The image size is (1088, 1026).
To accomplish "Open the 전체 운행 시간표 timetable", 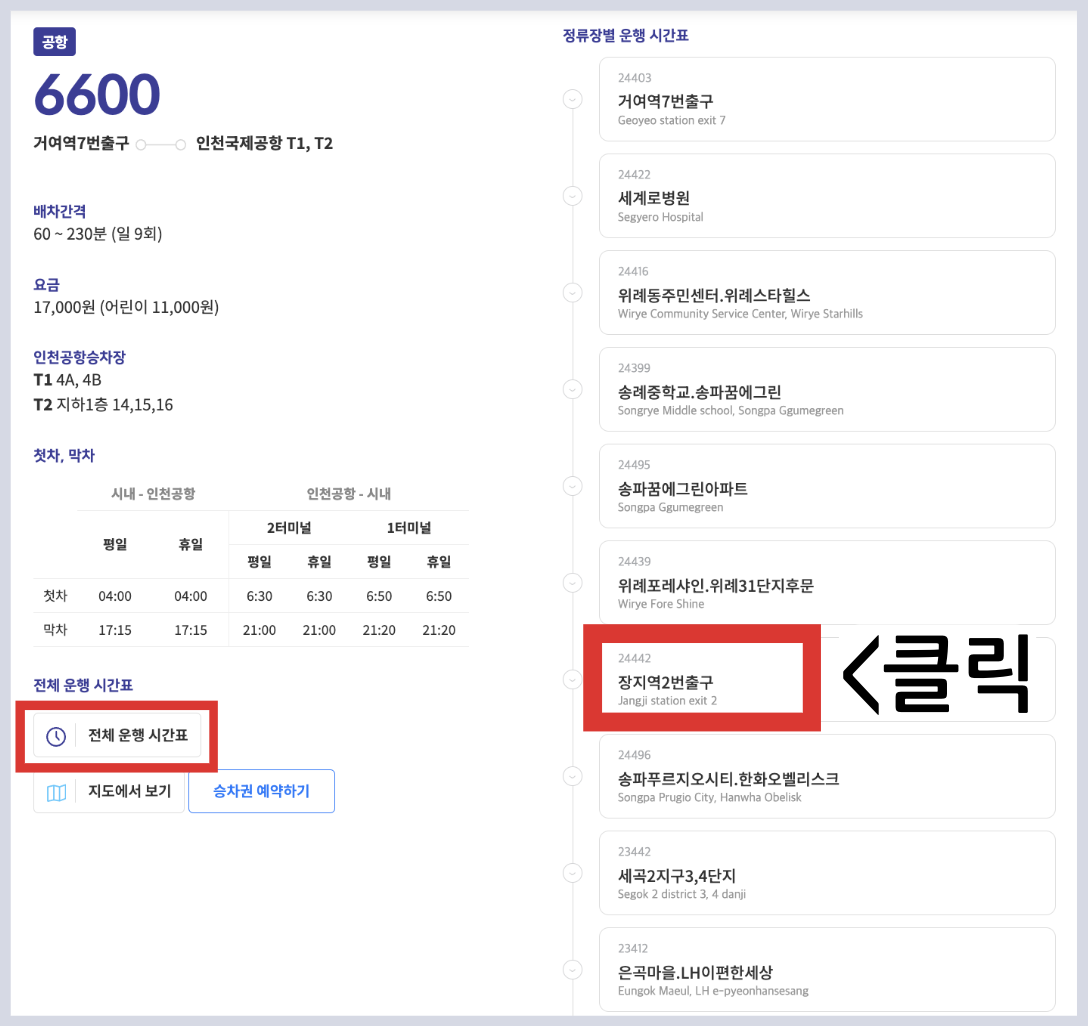I will coord(117,737).
